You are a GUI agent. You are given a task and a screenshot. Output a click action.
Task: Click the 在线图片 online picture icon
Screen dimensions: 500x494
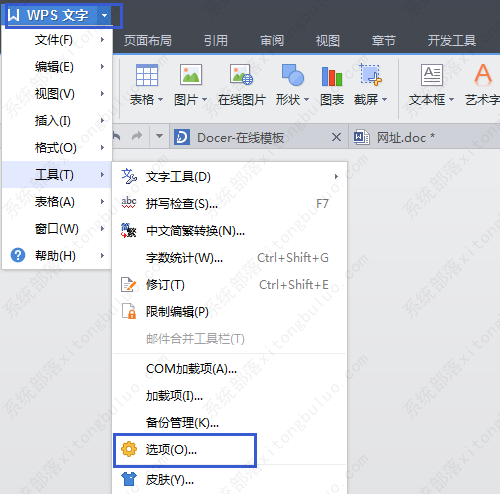[x=241, y=74]
